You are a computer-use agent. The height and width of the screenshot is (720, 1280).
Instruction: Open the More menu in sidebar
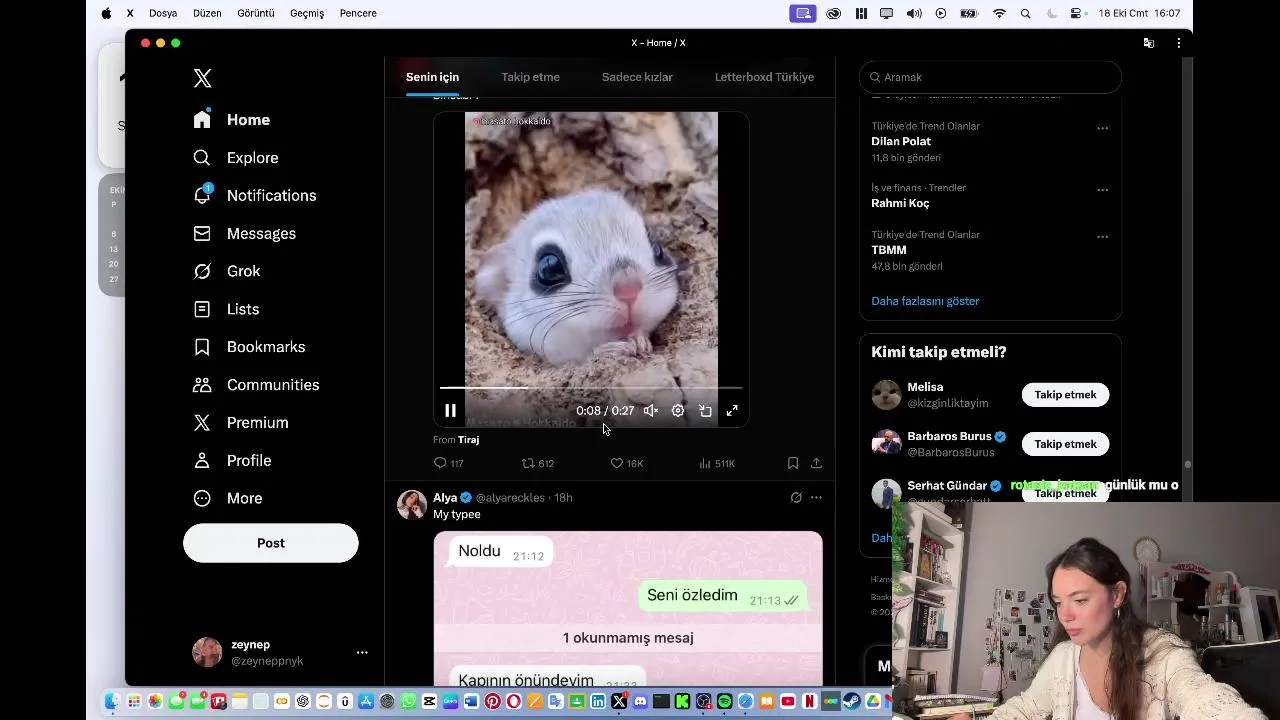pyautogui.click(x=228, y=499)
